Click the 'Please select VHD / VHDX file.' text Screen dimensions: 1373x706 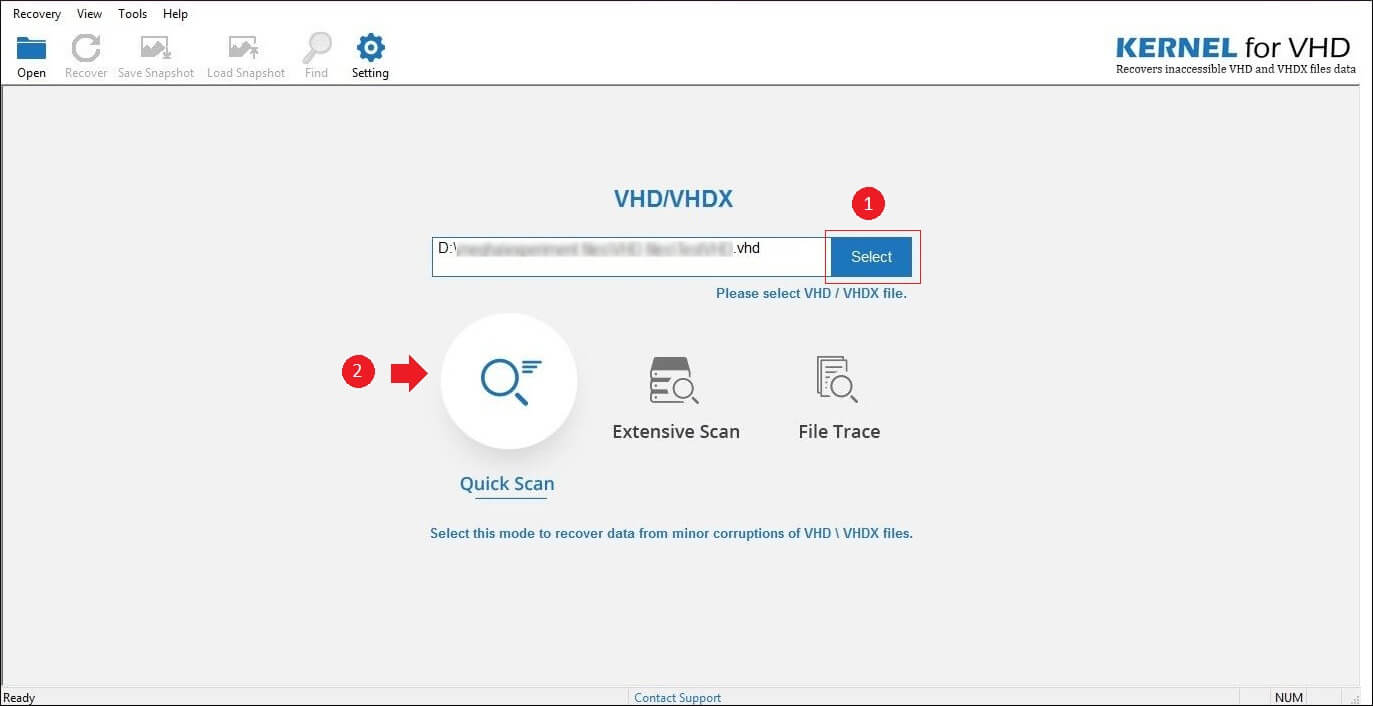[x=811, y=294]
